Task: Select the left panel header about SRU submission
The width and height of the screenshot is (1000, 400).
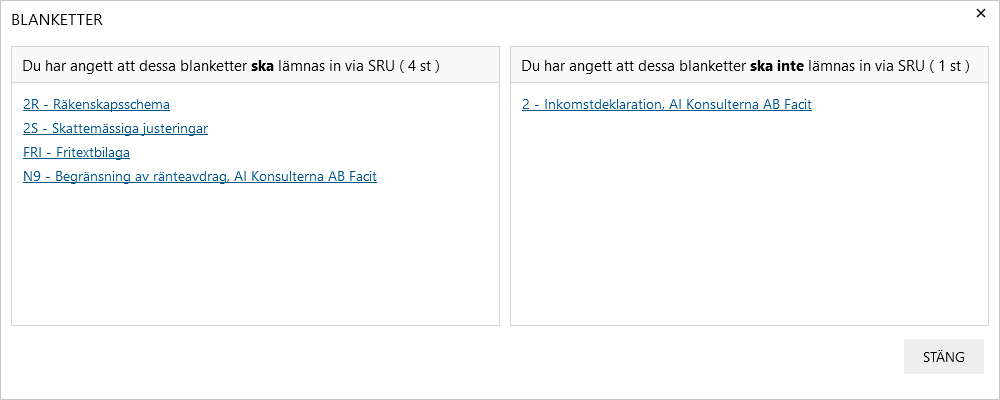Action: click(255, 65)
